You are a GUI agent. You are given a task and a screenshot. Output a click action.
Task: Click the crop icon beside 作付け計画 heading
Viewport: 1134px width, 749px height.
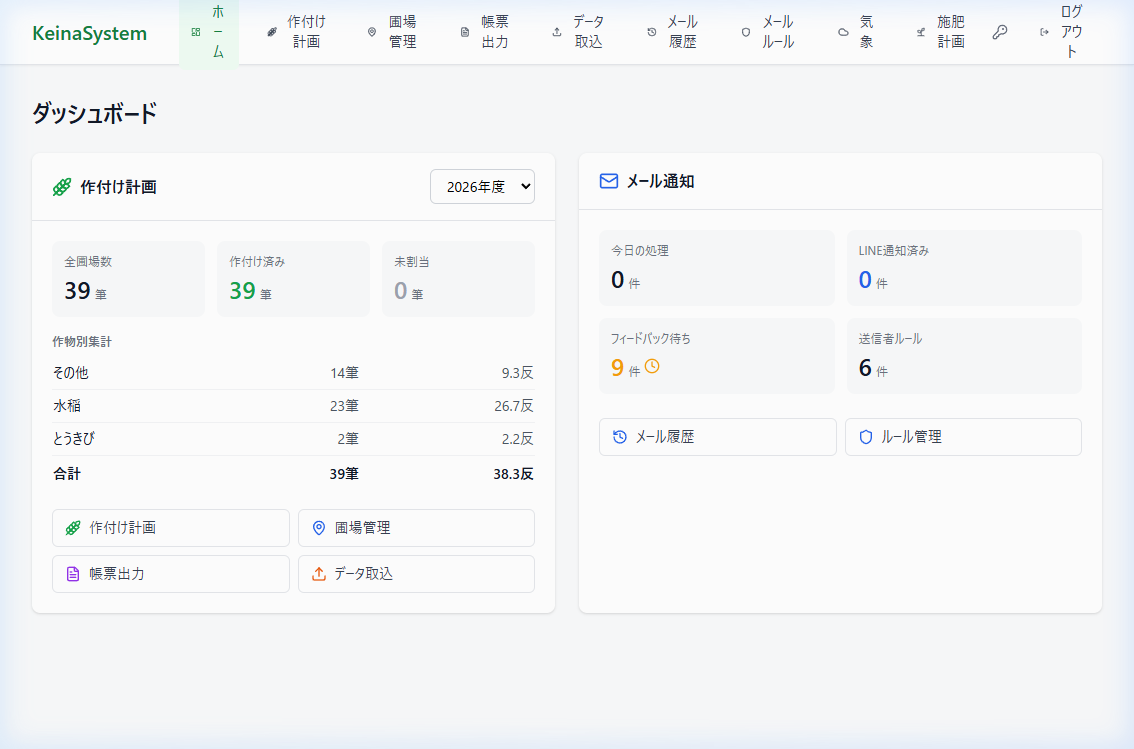click(62, 187)
